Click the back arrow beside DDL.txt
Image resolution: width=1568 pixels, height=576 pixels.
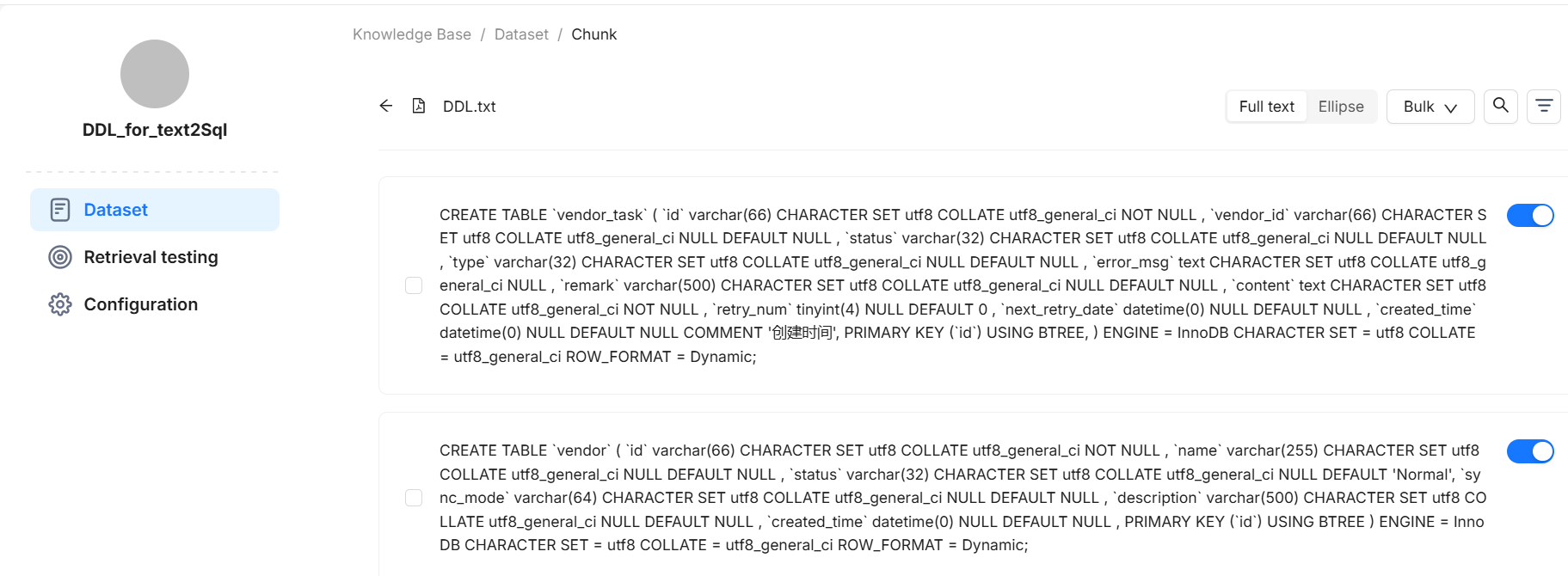pos(385,105)
